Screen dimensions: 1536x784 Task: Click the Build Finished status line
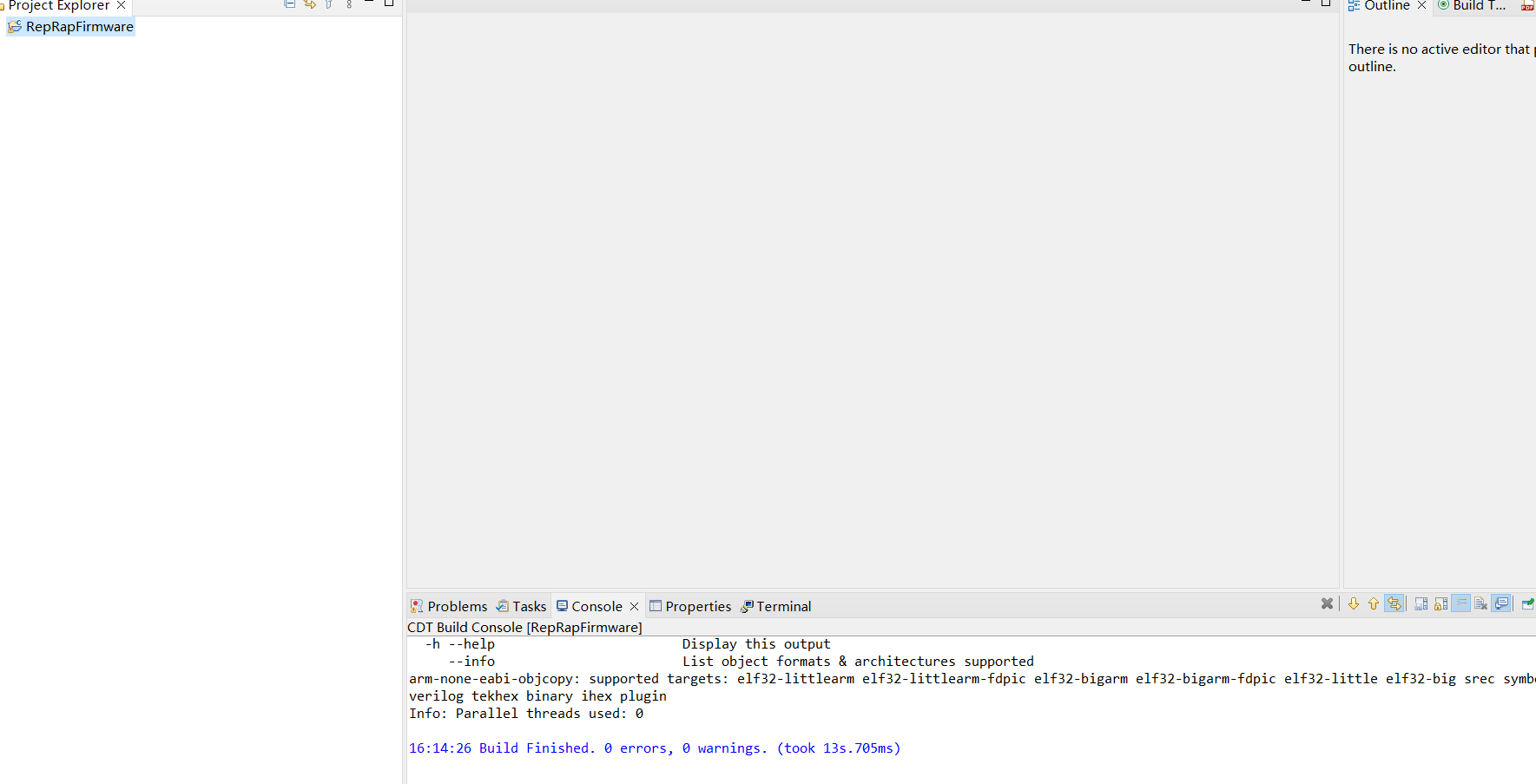click(655, 748)
